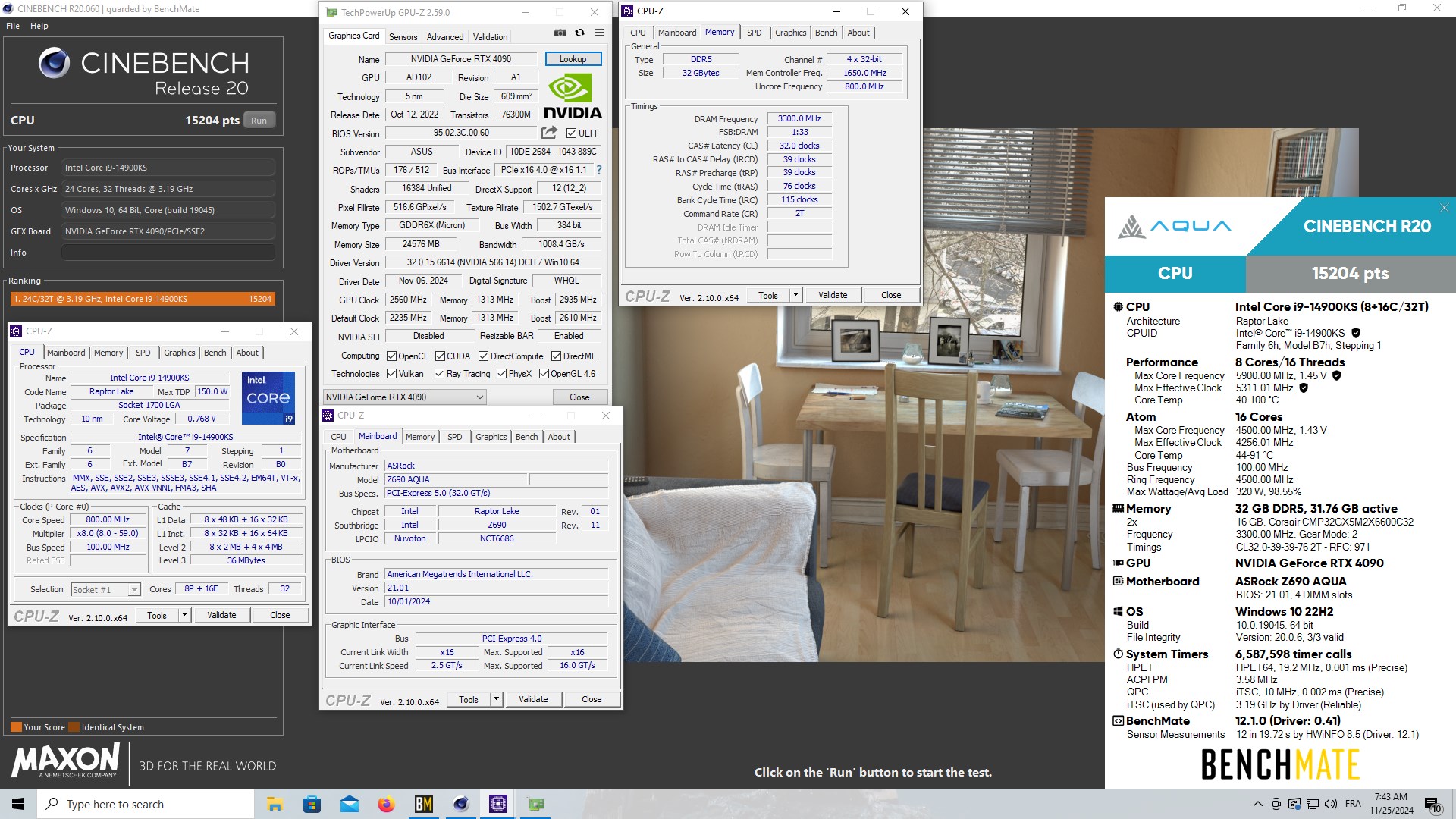Run the Cinebench CPU test
Image resolution: width=1456 pixels, height=819 pixels.
(x=259, y=121)
